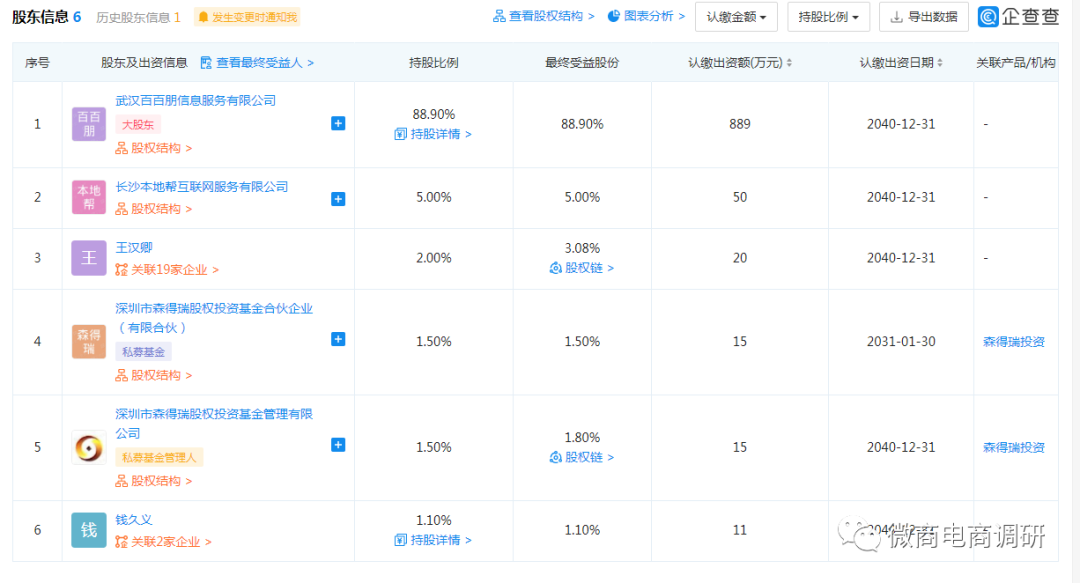The image size is (1080, 583).
Task: Open 查看股权结构 in the header
Action: pyautogui.click(x=543, y=16)
